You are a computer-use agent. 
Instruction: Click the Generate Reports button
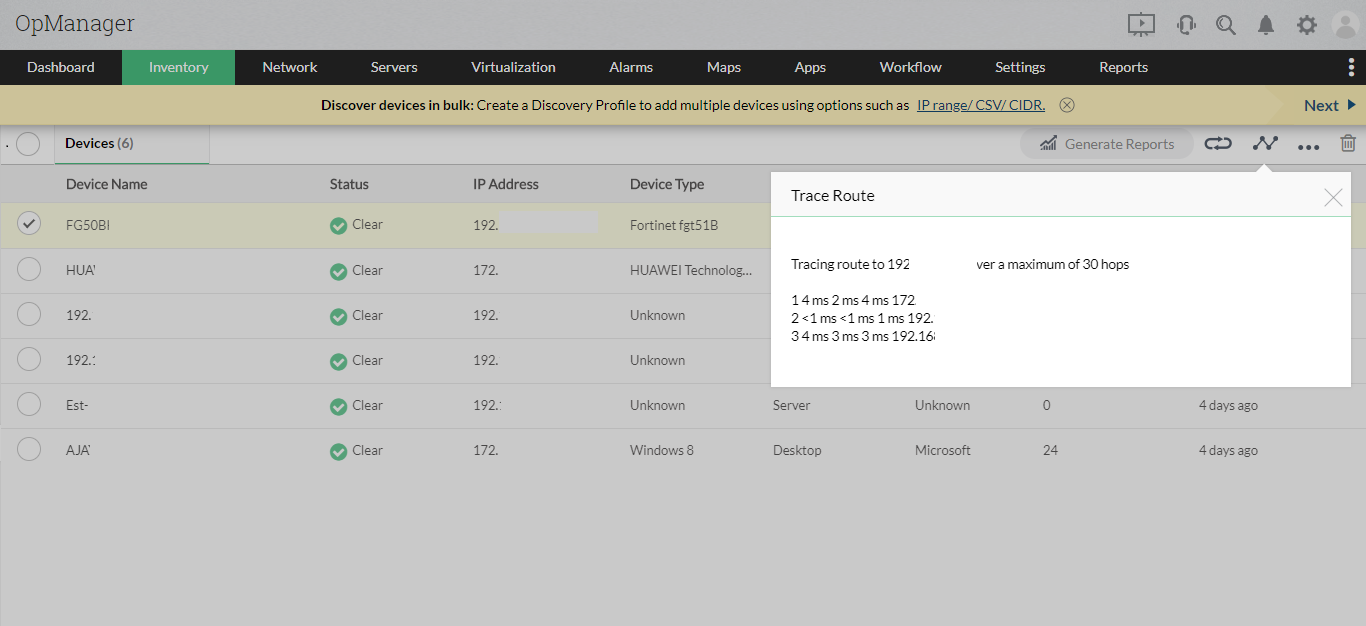[1107, 144]
